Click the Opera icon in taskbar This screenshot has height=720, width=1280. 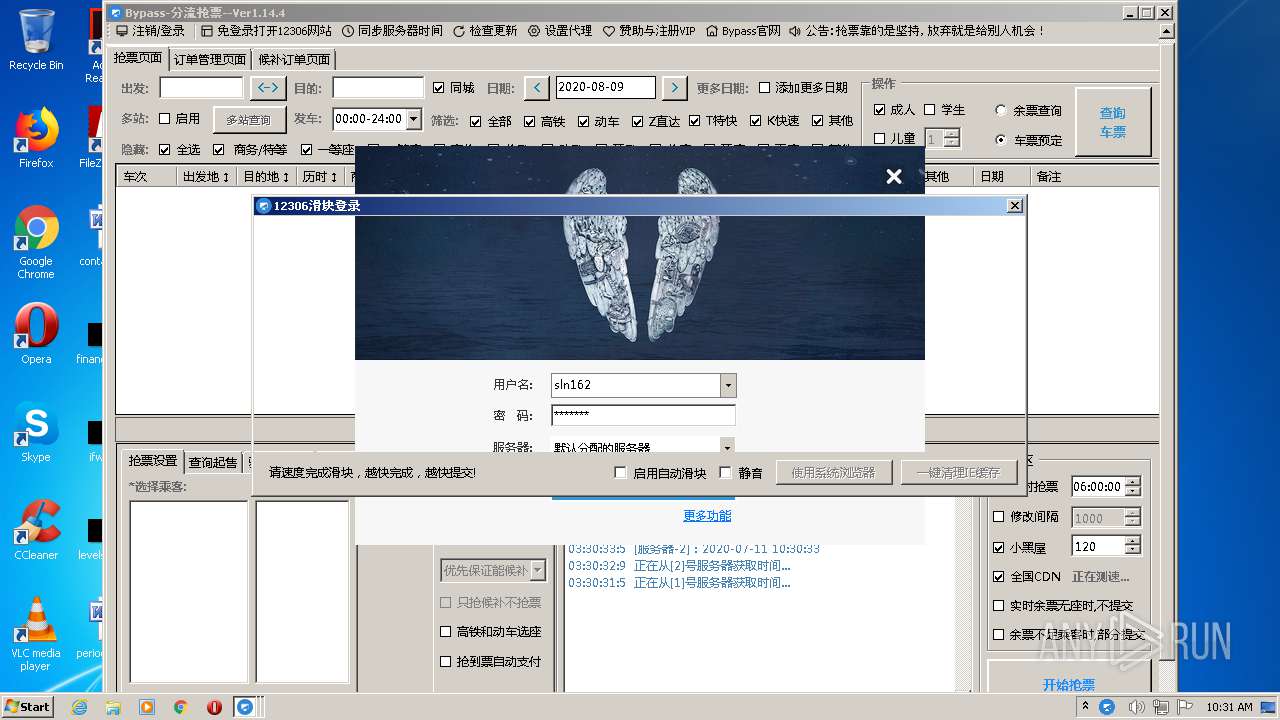pos(214,707)
